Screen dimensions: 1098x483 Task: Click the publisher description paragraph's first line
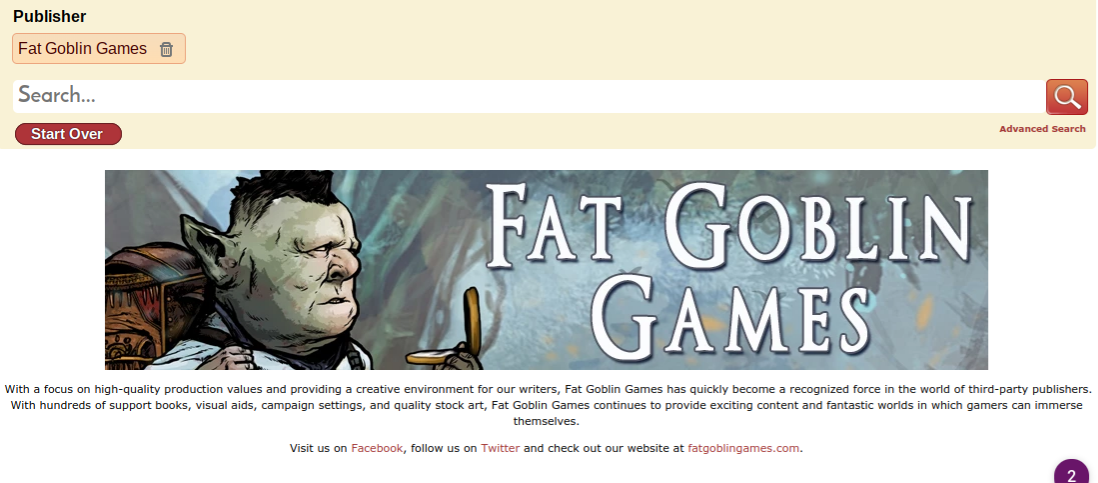548,388
